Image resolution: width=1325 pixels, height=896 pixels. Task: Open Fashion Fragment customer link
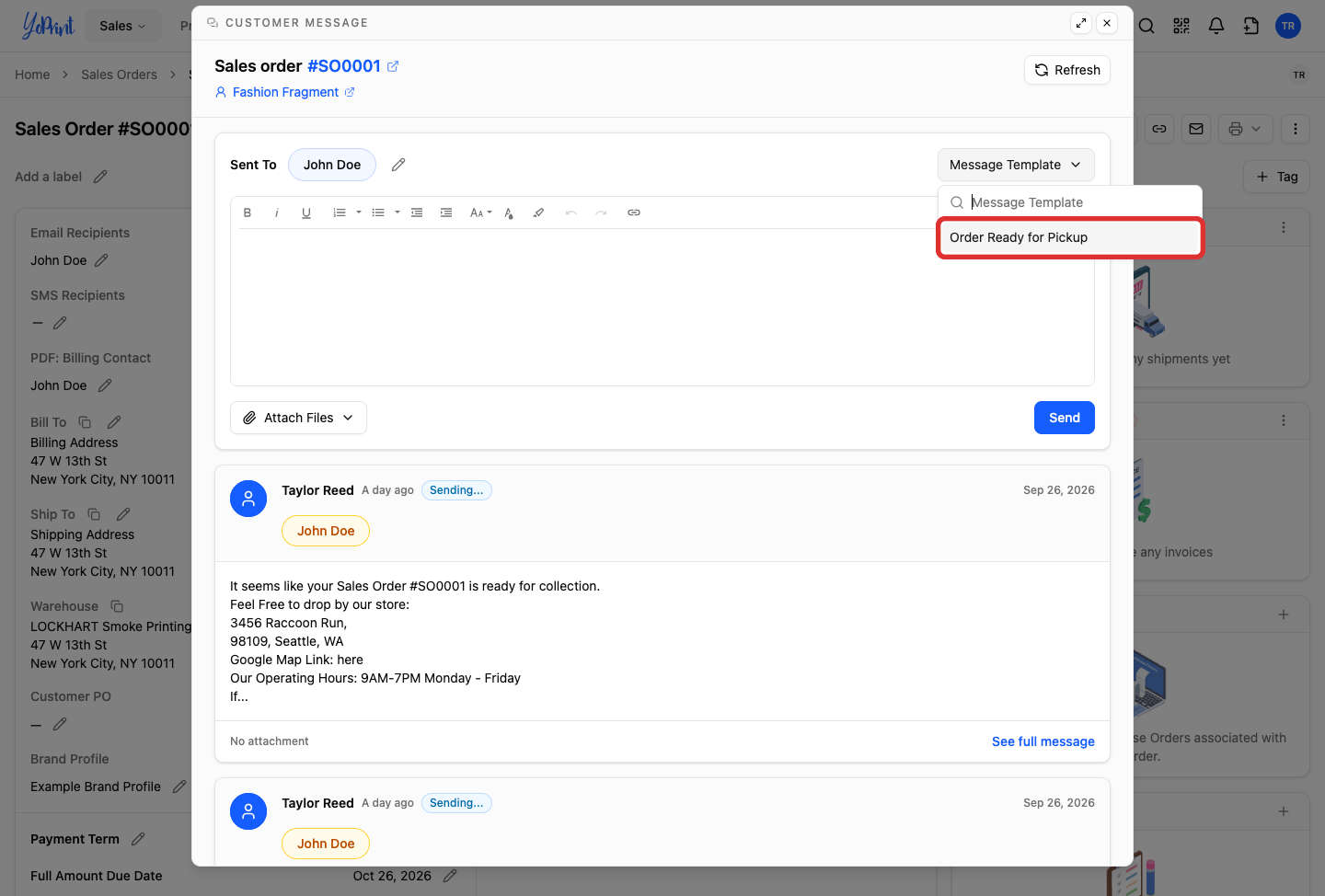point(284,92)
